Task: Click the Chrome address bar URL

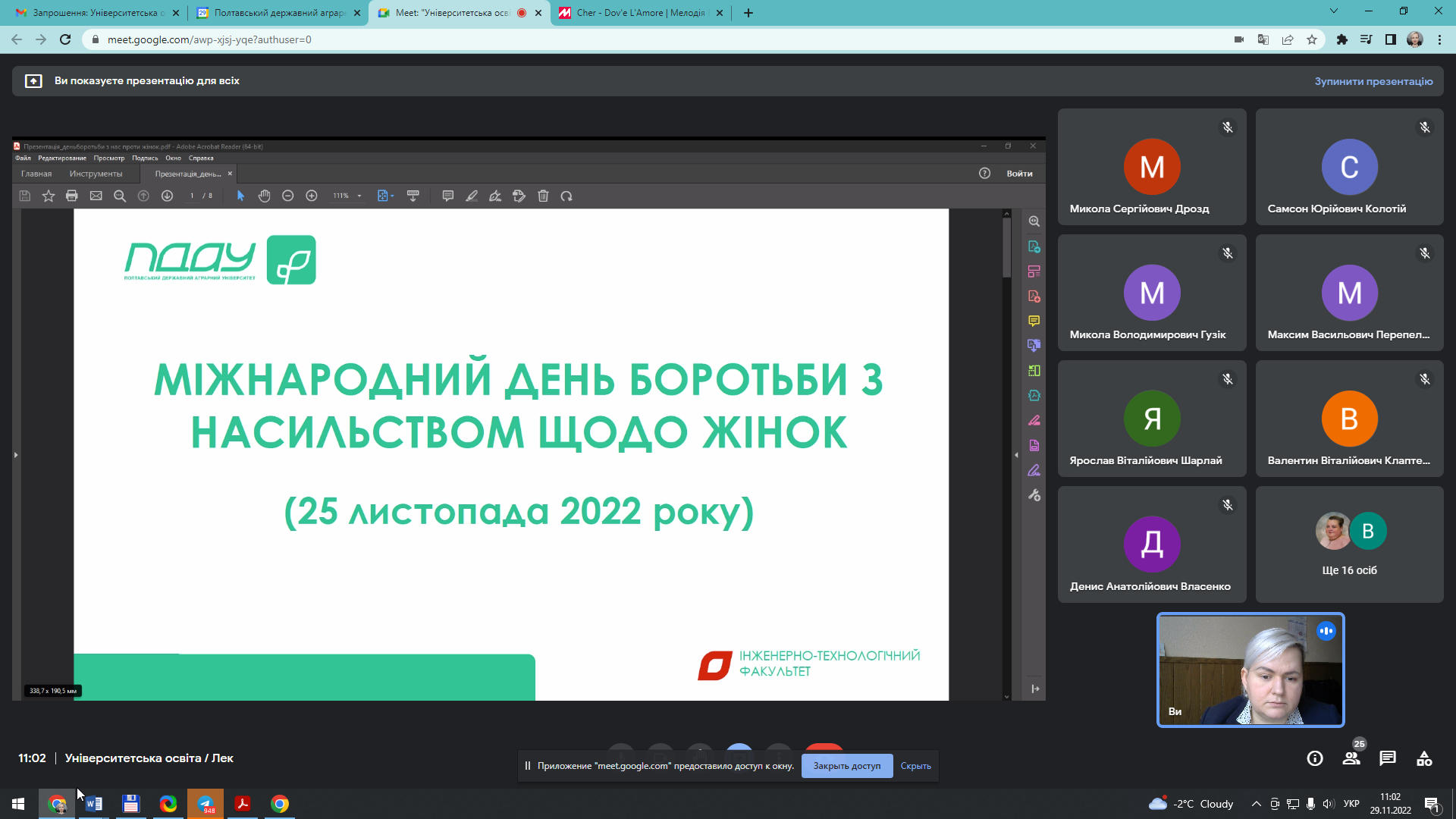Action: click(x=209, y=39)
